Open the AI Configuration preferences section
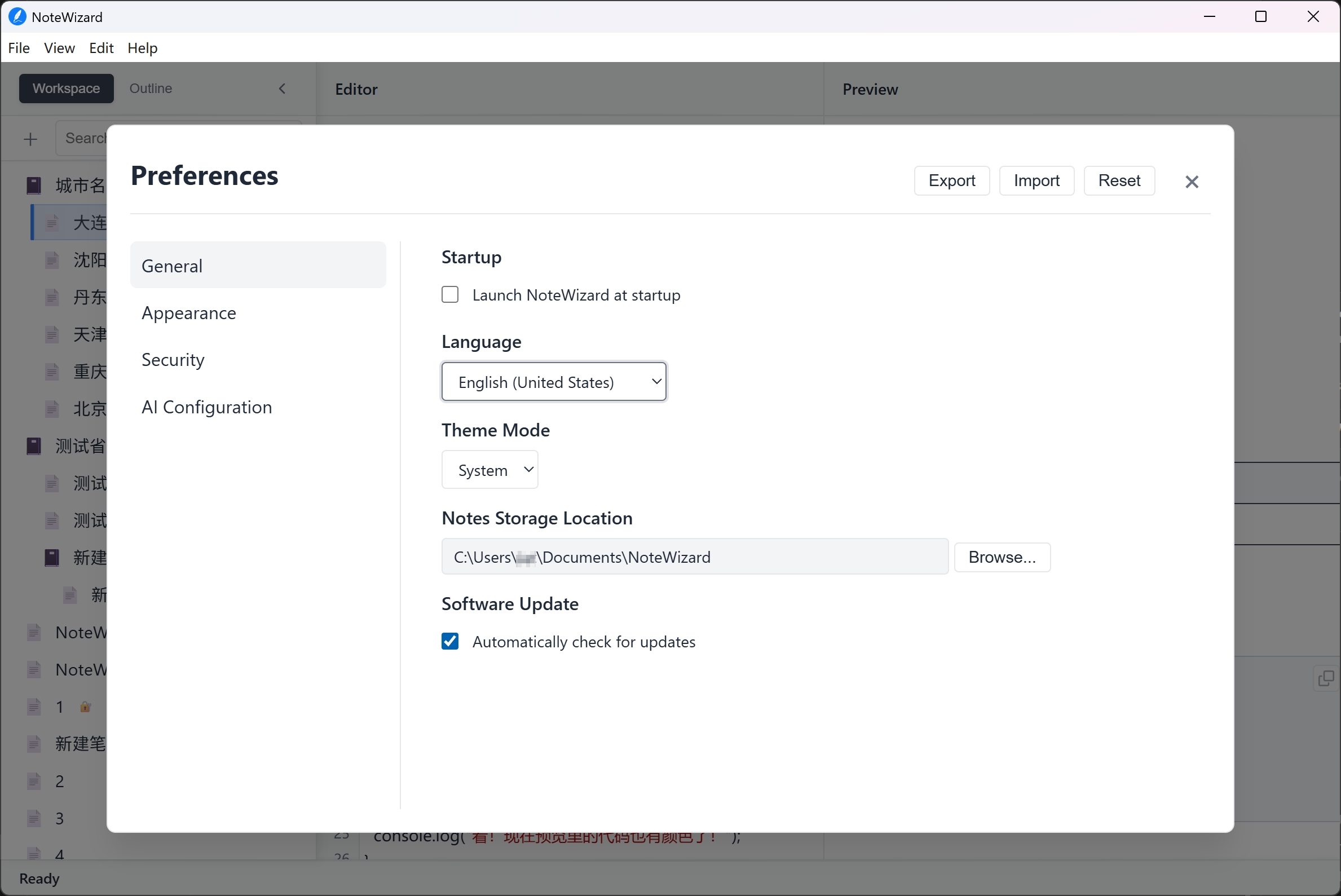 pos(258,407)
